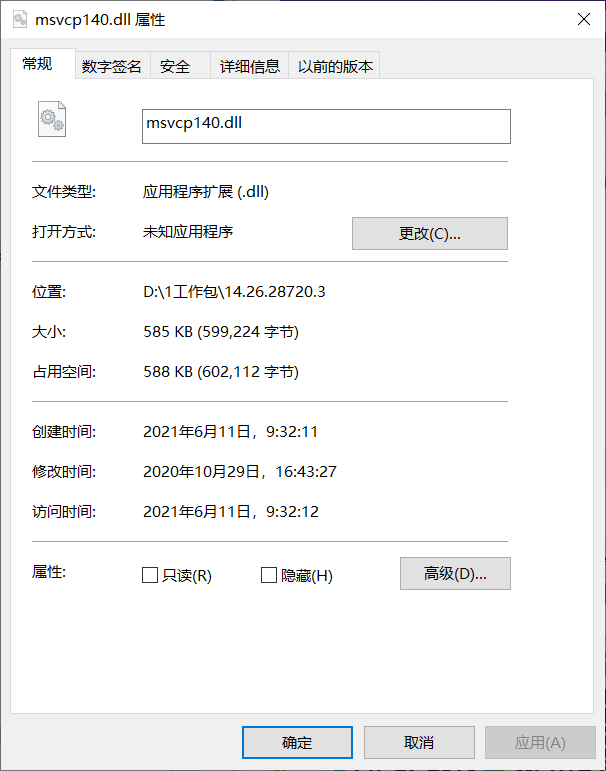Click the 应用(A) button
Screen dimensions: 606x771
pos(540,742)
